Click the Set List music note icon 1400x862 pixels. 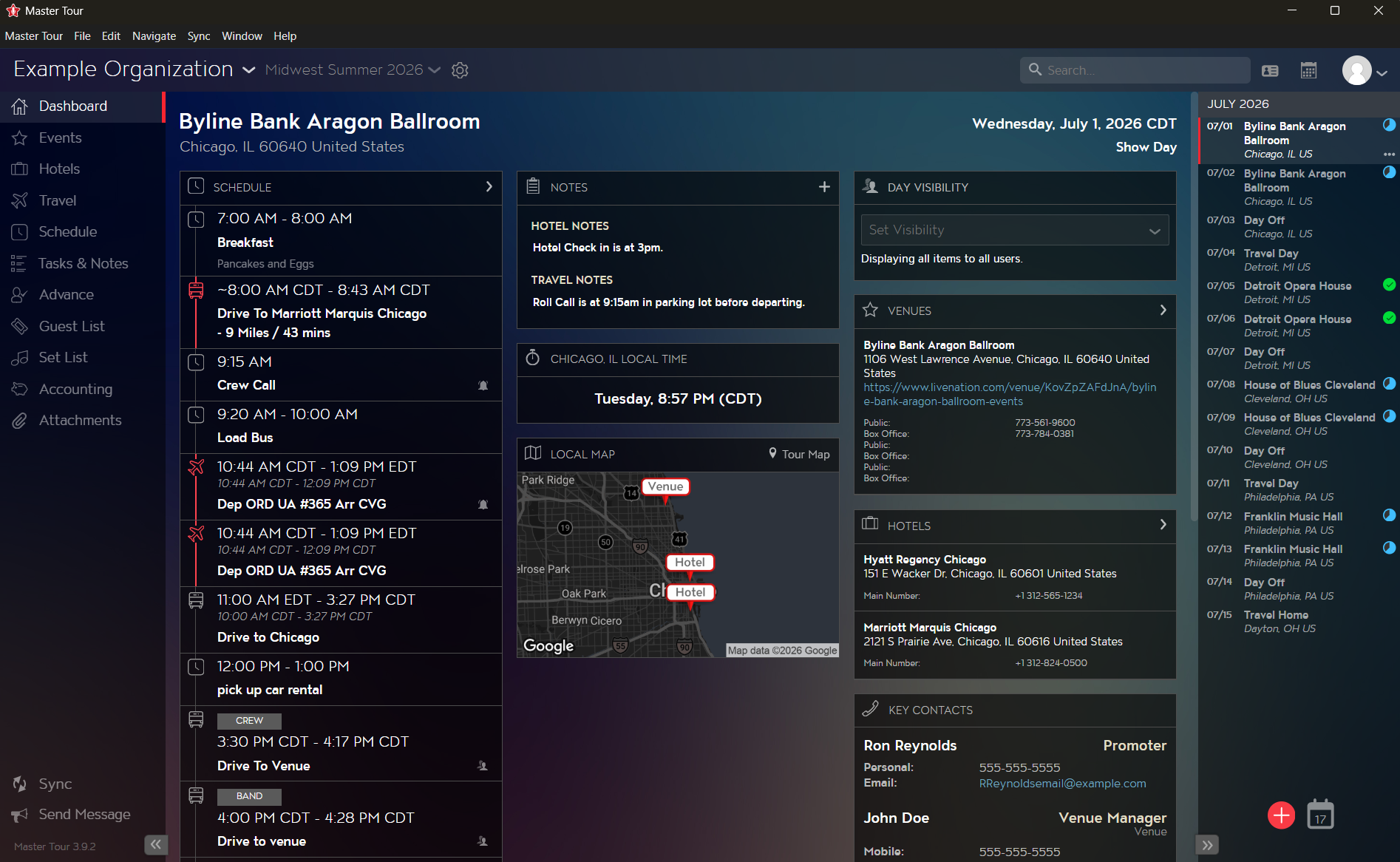pos(20,358)
